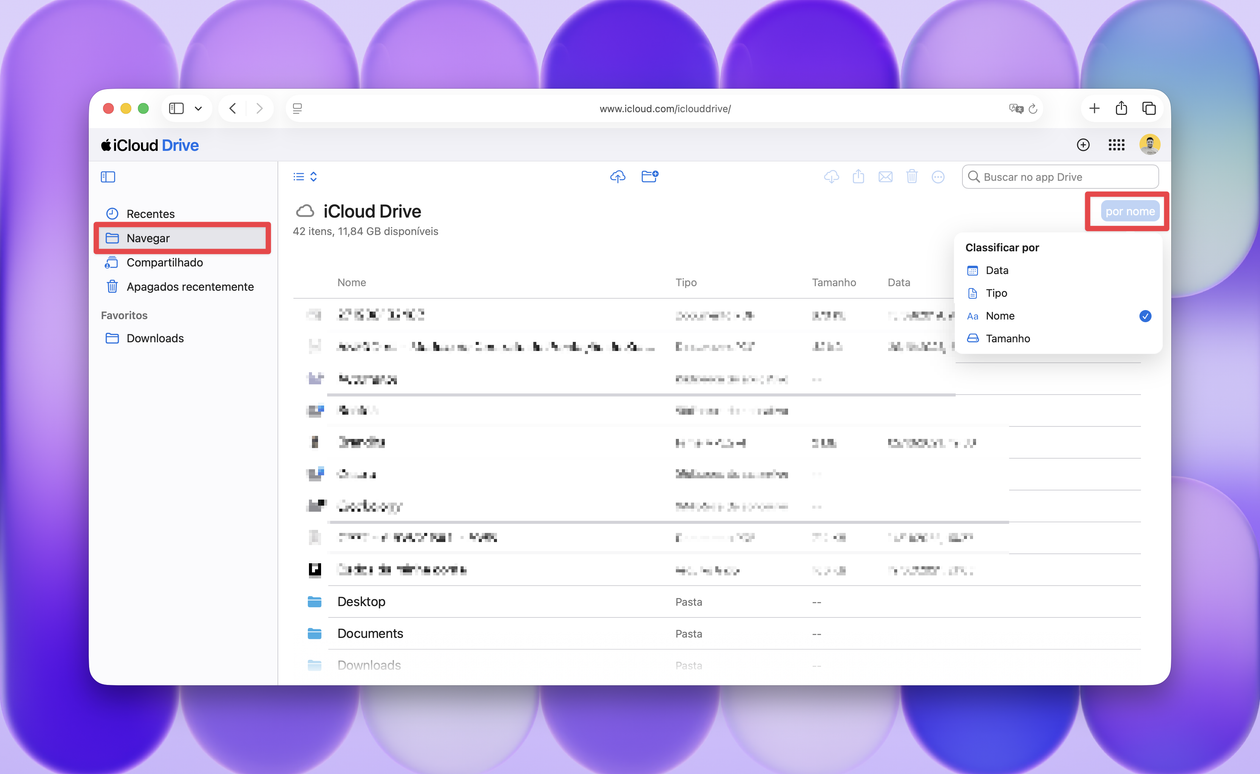Go back with the Safari back arrow
This screenshot has height=774, width=1260.
click(x=233, y=108)
